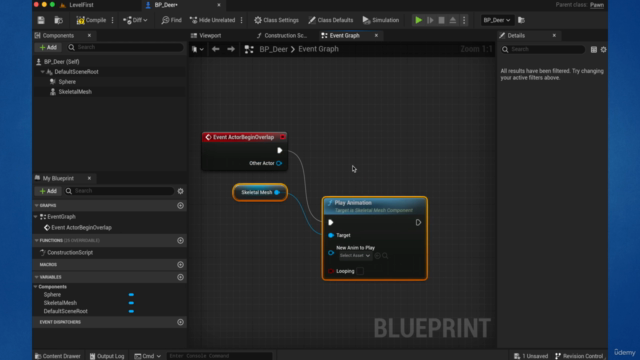This screenshot has height=360, width=640.
Task: Start Simulation mode
Action: (x=380, y=20)
